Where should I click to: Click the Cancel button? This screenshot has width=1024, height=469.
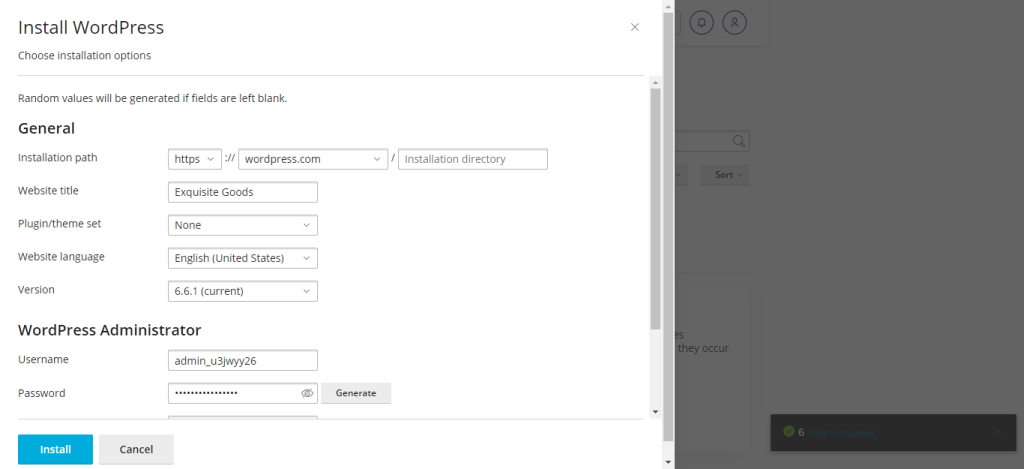136,449
